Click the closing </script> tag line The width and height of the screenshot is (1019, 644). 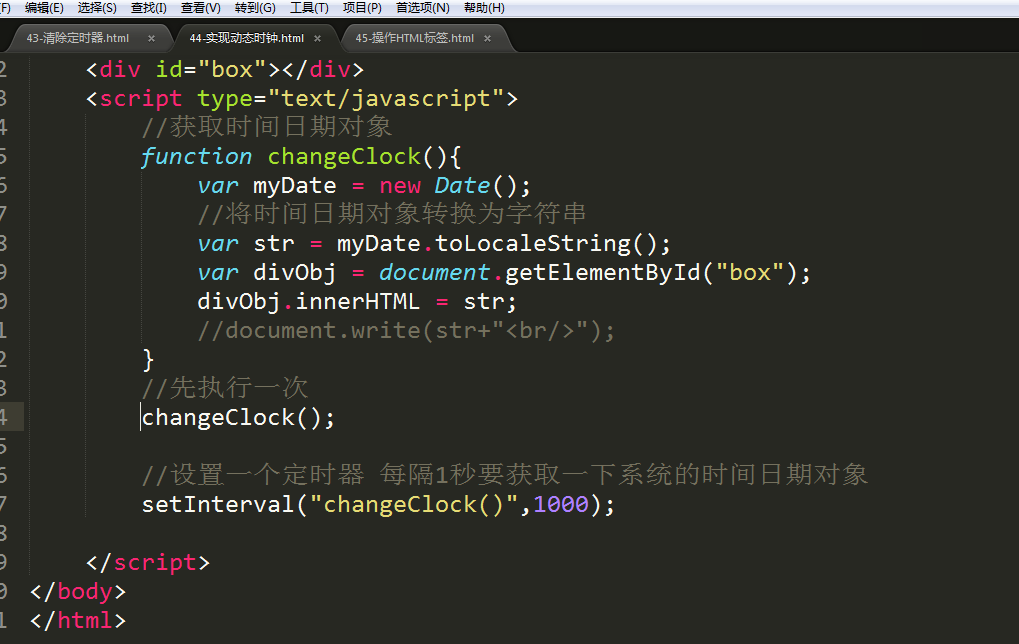[148, 562]
